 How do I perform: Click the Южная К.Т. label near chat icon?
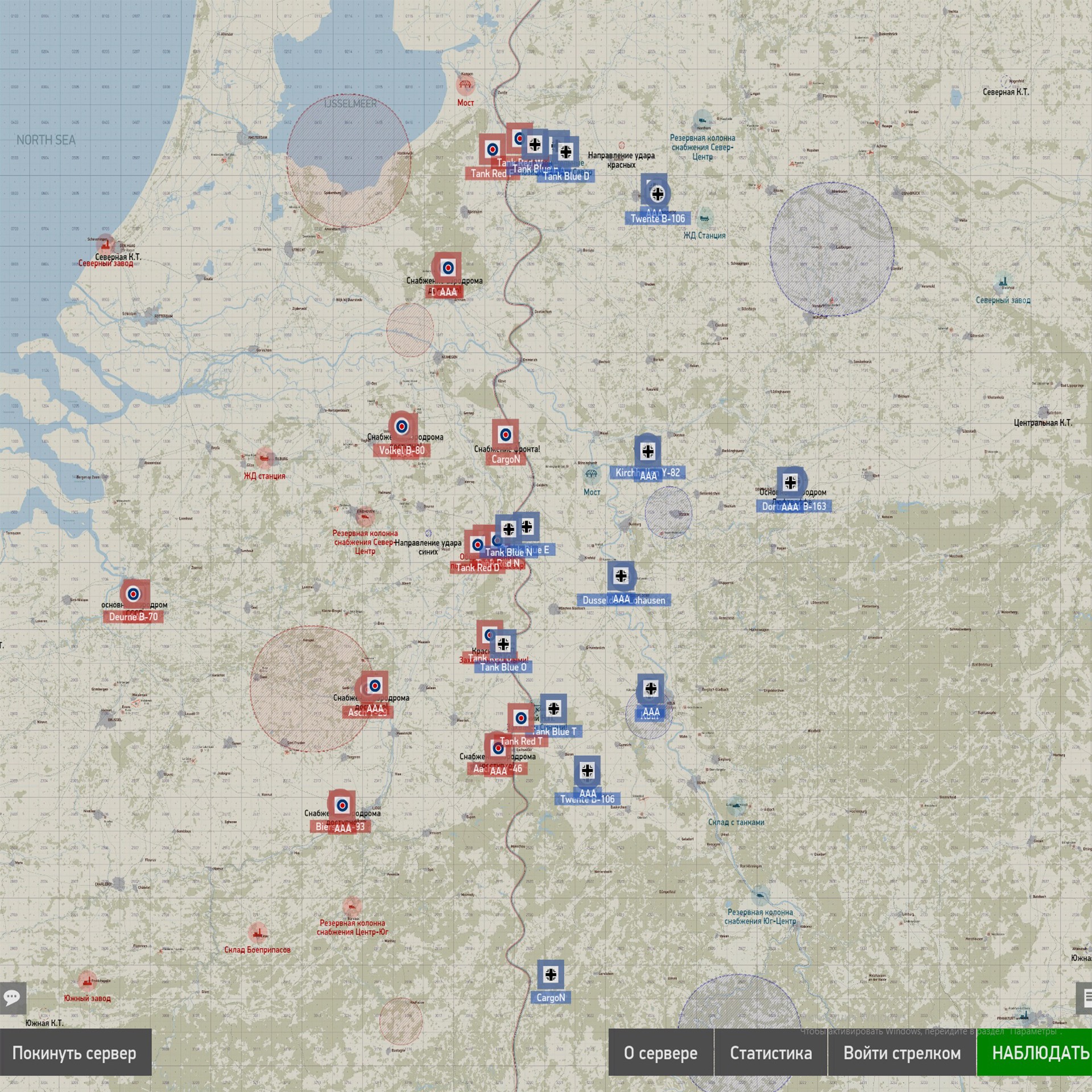(44, 1023)
